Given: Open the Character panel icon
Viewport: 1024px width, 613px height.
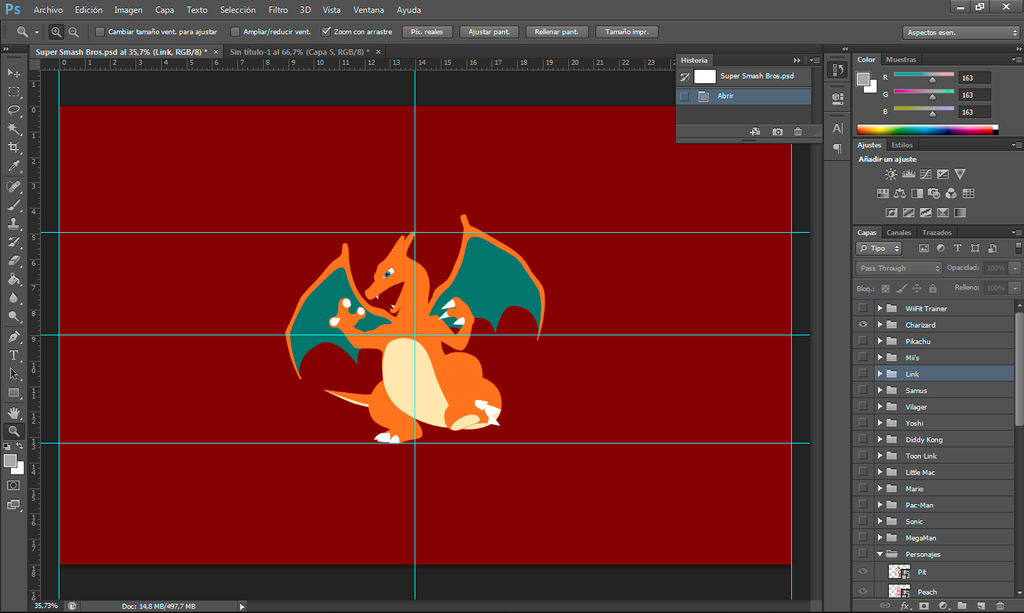Looking at the screenshot, I should click(837, 128).
